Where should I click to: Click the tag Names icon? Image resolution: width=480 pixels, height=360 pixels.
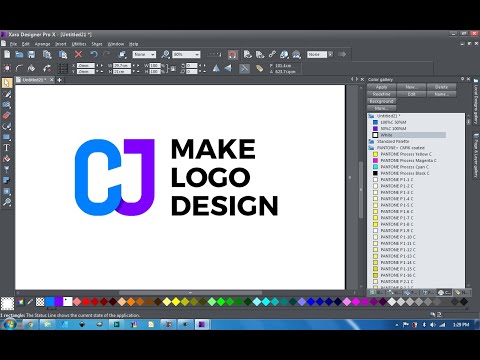259,69
